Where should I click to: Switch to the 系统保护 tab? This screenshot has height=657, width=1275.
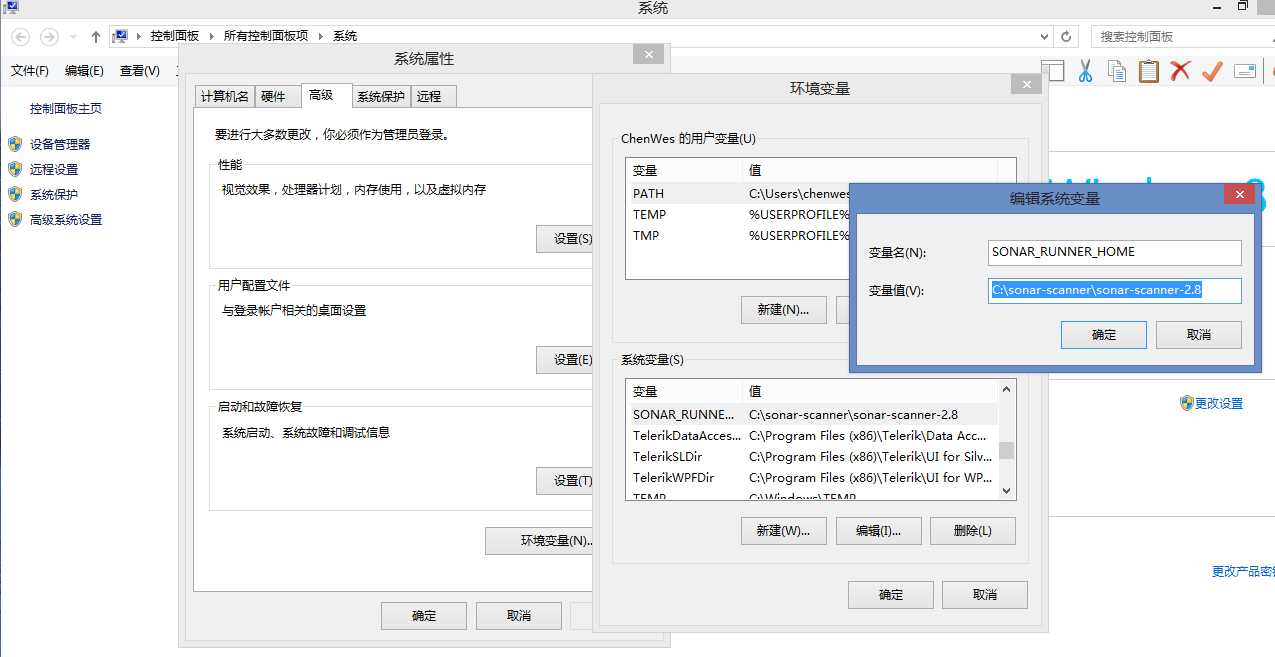pos(381,96)
